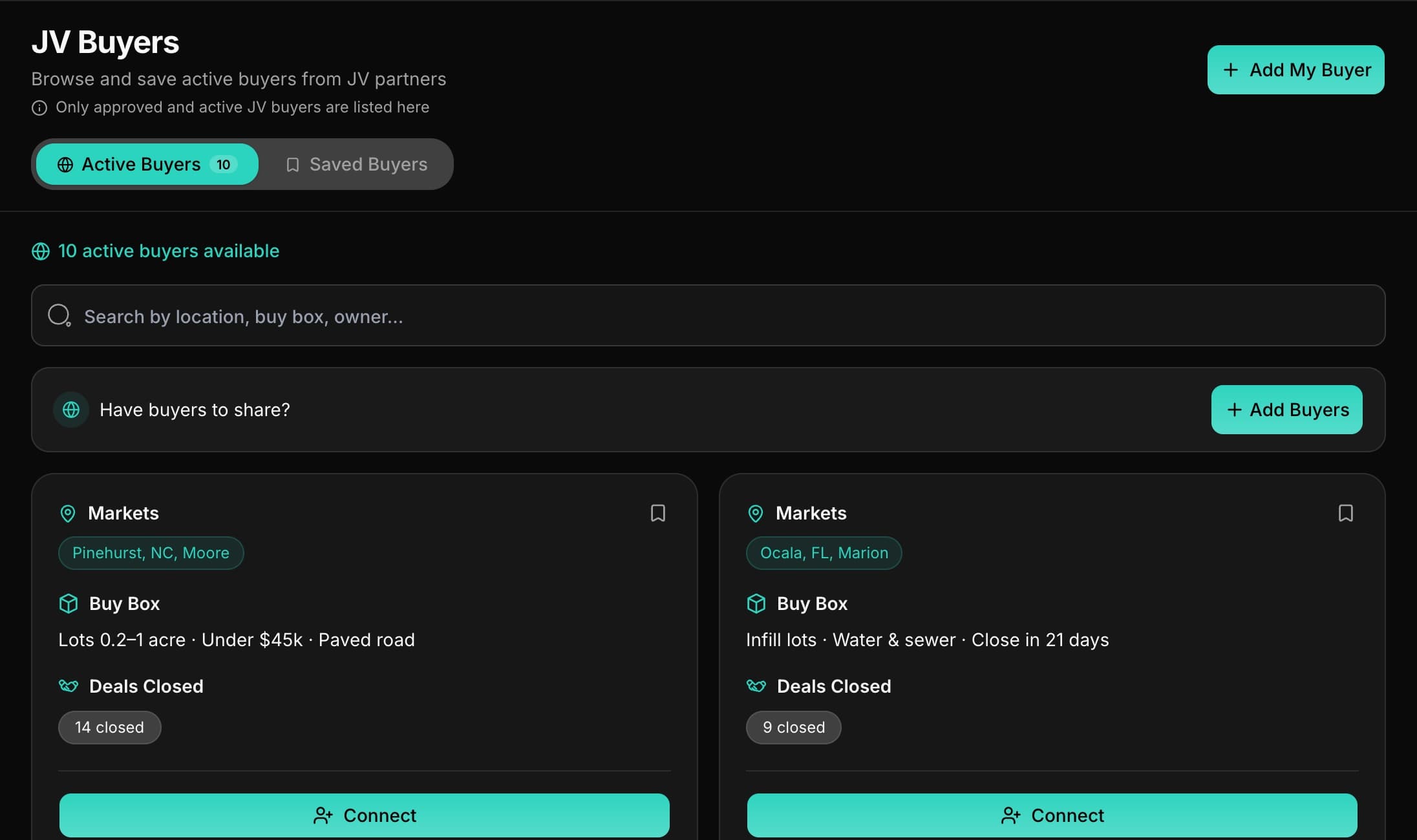
Task: Click the Add Buyers button
Action: 1286,410
